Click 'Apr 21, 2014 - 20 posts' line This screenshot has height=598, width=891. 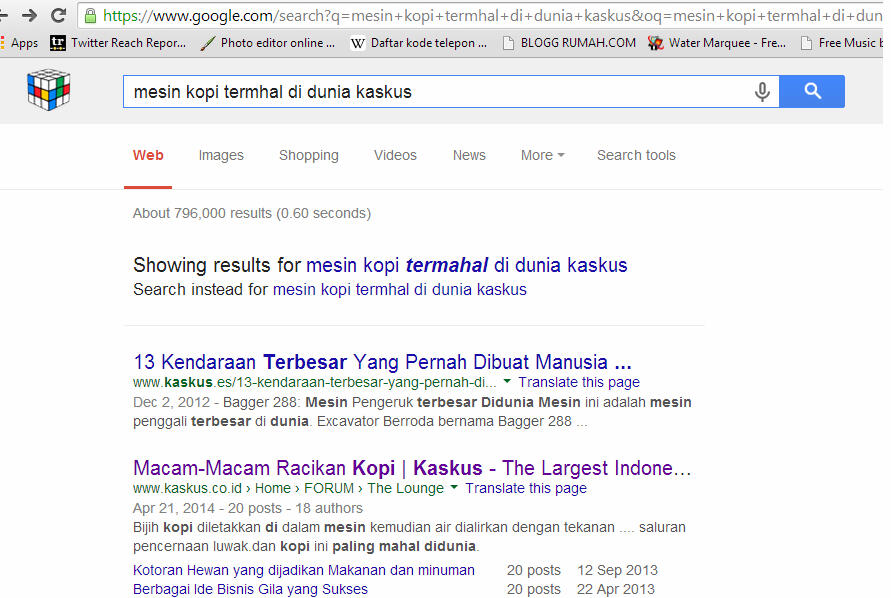click(248, 508)
